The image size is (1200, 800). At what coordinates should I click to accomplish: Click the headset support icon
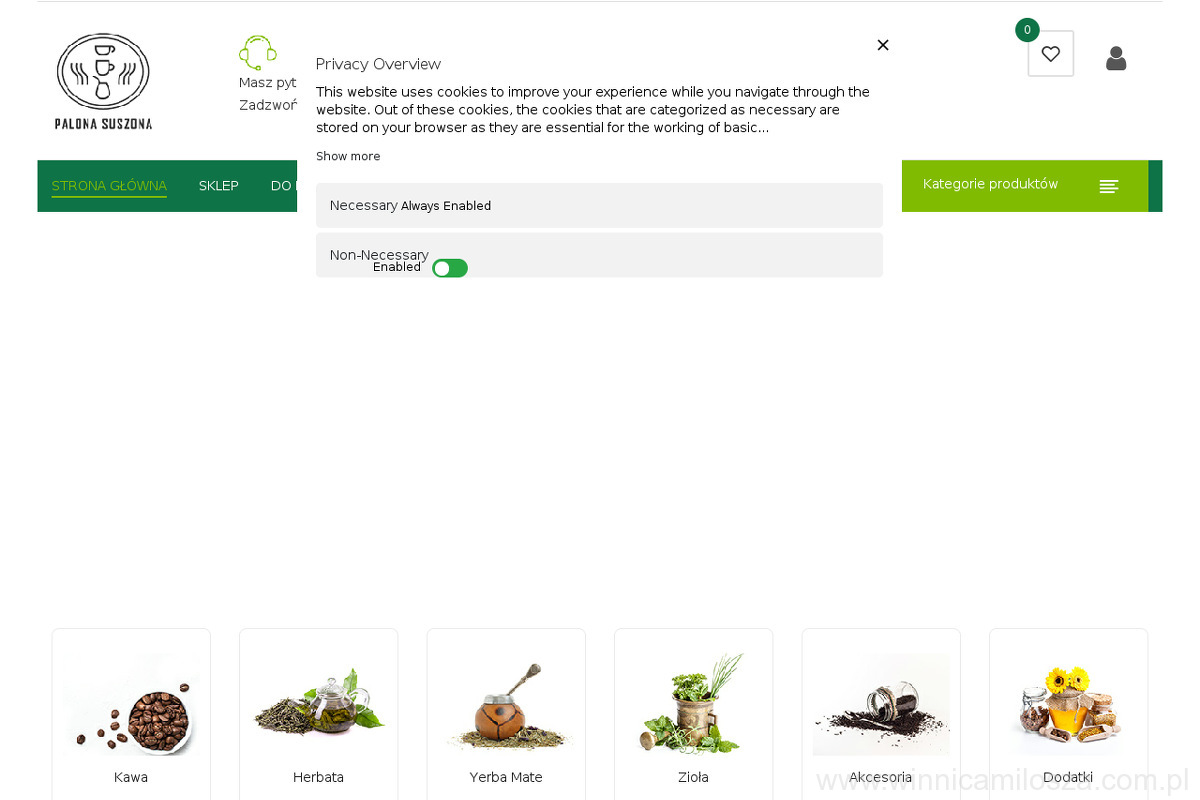(258, 52)
